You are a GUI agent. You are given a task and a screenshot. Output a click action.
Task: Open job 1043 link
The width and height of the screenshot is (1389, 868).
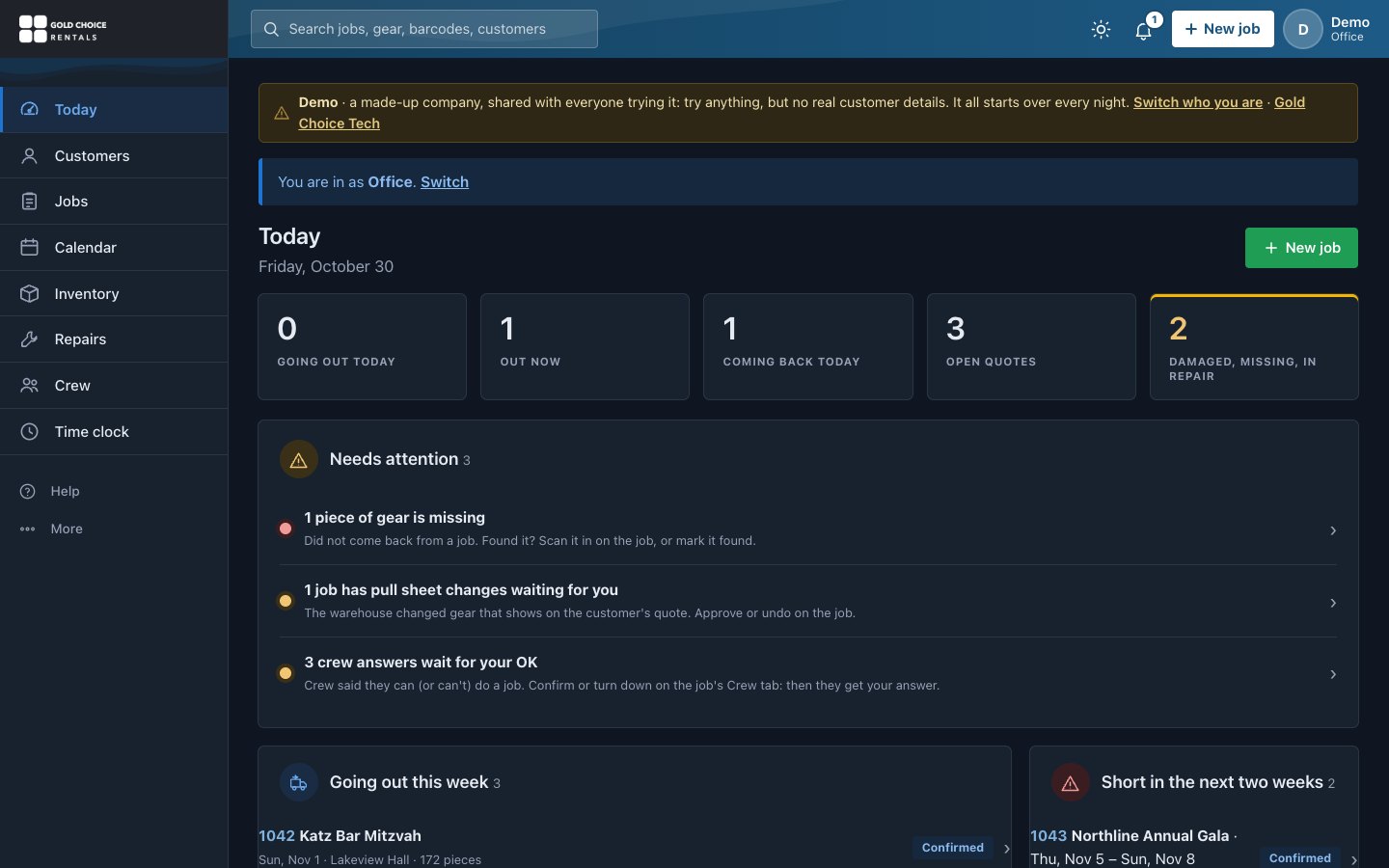[x=1049, y=835]
